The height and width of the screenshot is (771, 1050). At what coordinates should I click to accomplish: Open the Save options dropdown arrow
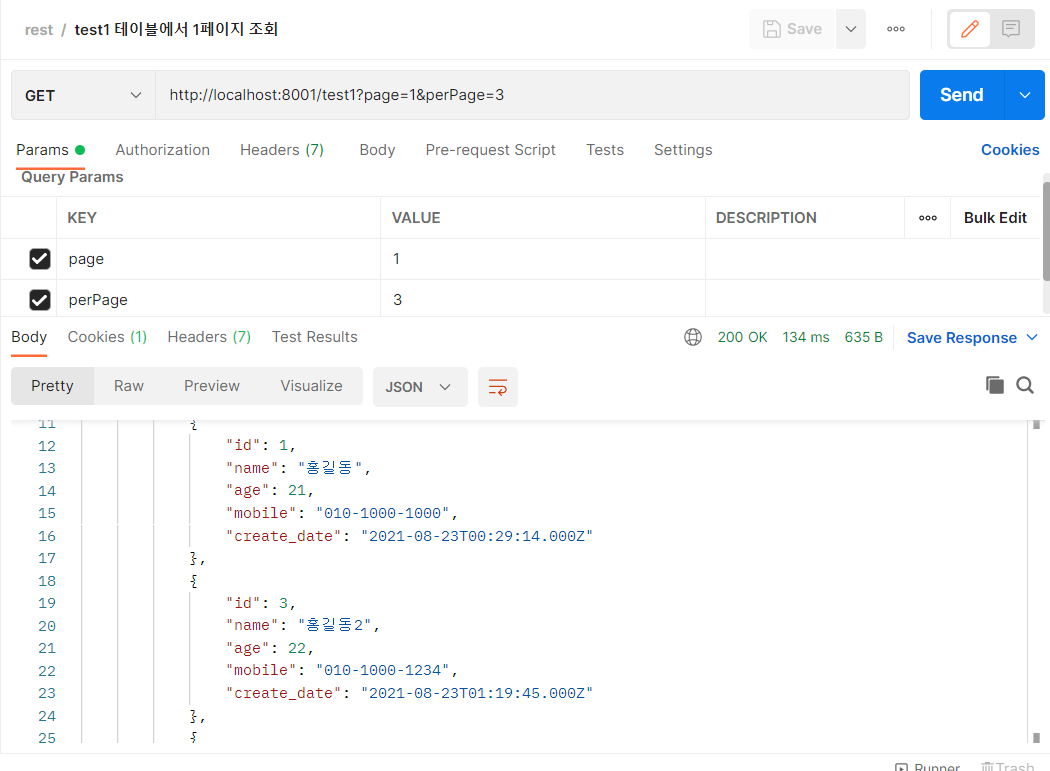point(850,29)
